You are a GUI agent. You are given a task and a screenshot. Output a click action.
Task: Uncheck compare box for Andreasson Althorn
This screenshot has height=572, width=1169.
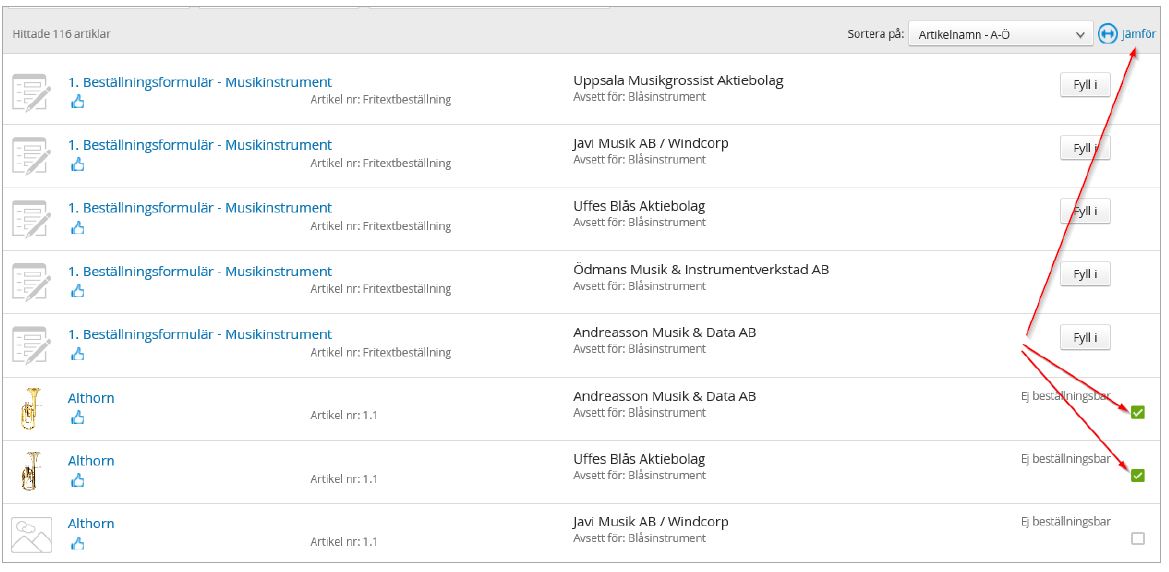pyautogui.click(x=1137, y=412)
